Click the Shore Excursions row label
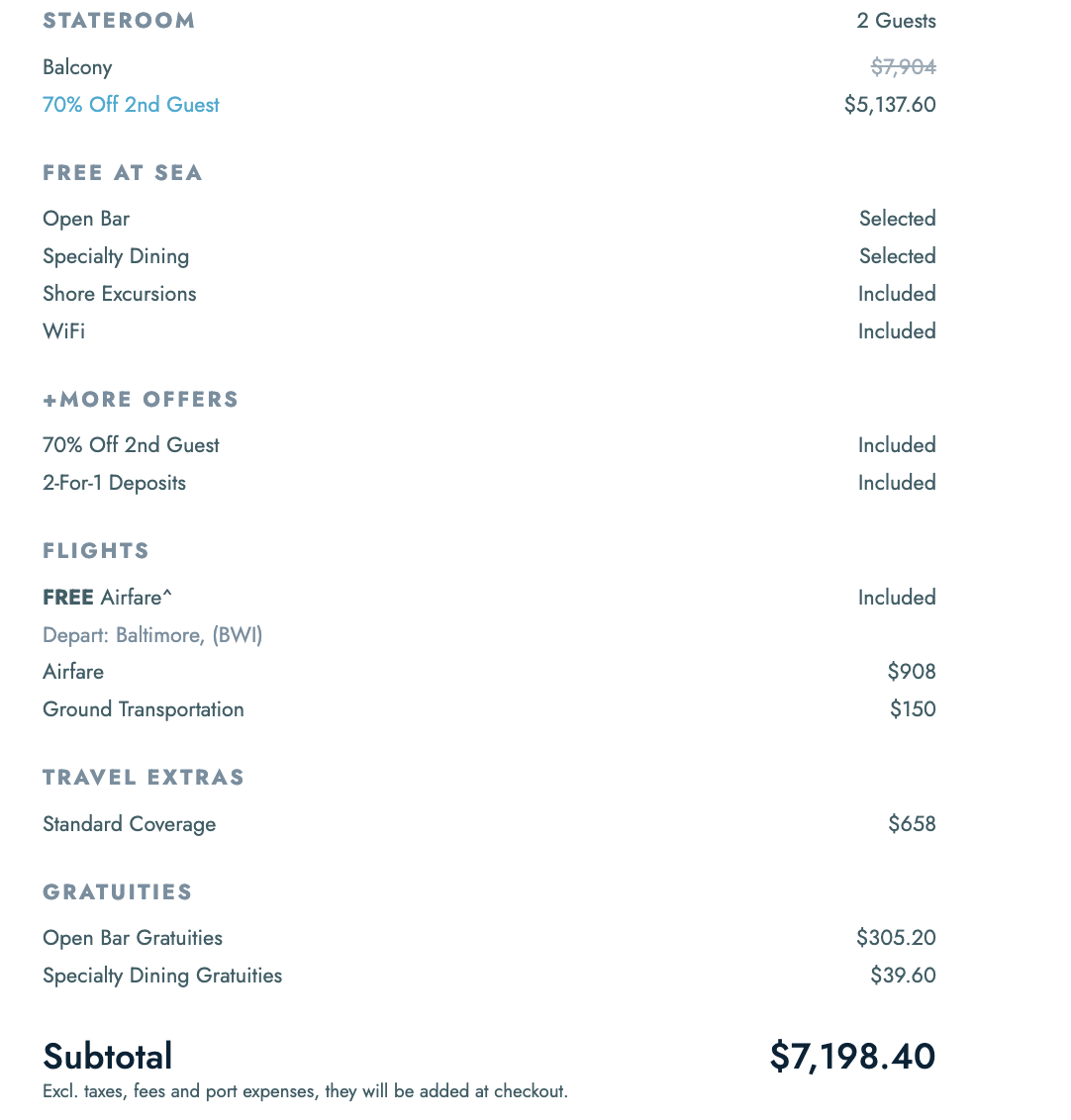This screenshot has width=1071, height=1120. point(119,294)
